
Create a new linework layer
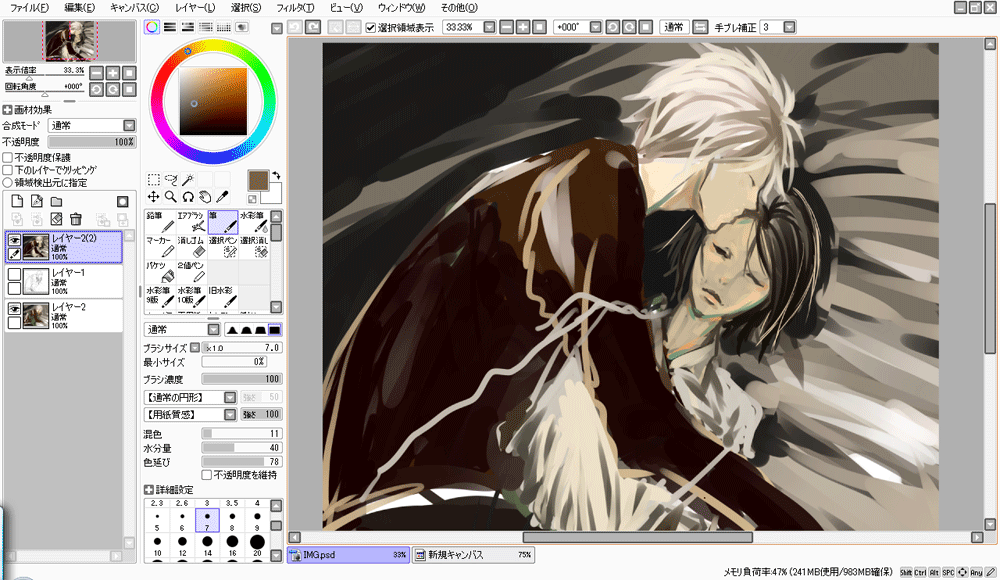[37, 202]
